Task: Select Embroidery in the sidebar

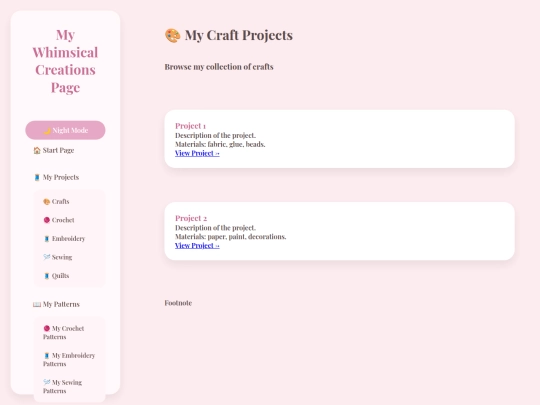Action: click(64, 239)
